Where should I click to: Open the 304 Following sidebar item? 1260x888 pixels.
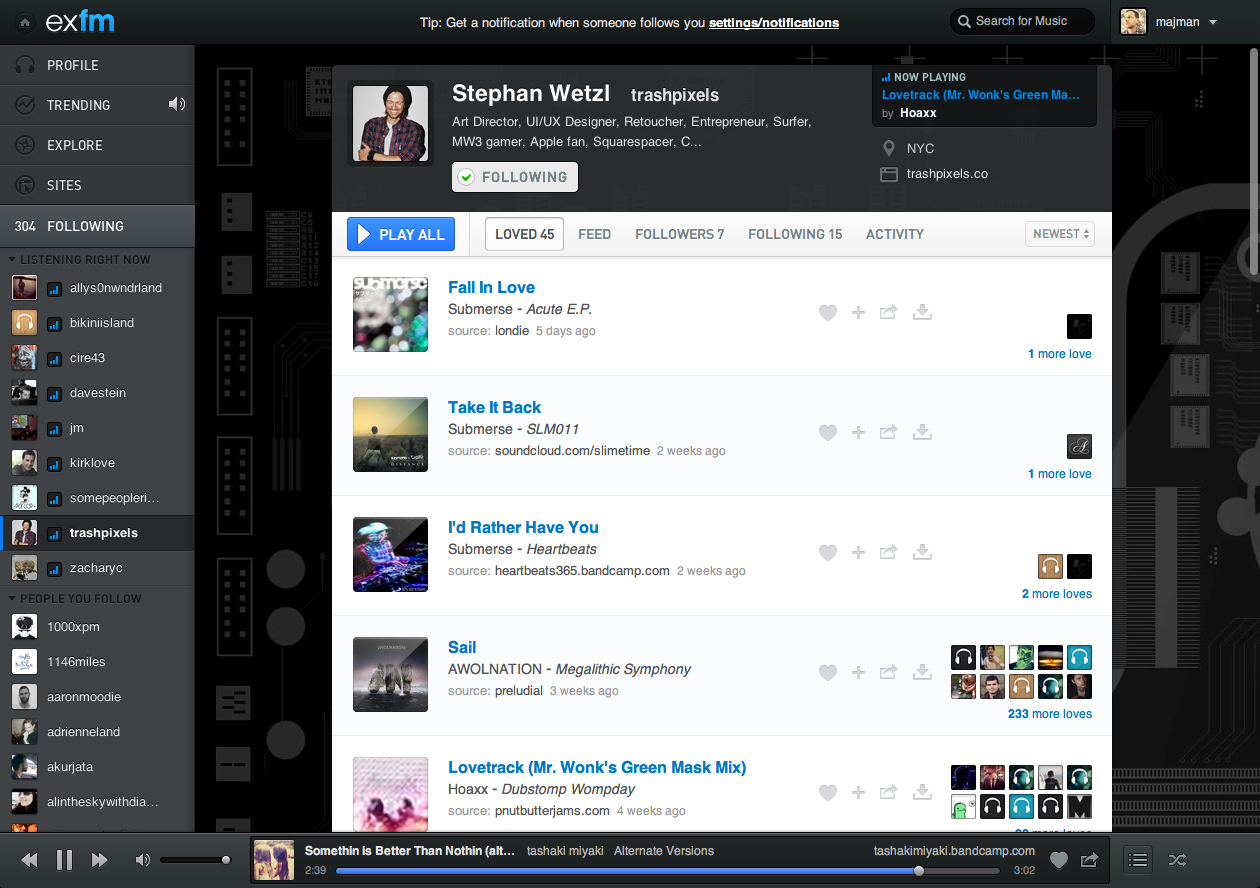tap(97, 226)
